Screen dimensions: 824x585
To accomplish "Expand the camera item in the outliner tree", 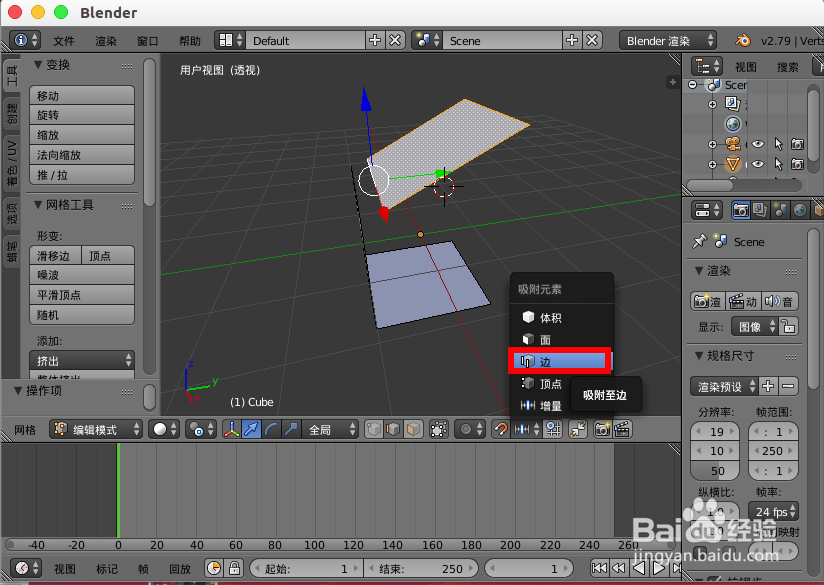I will [x=713, y=144].
